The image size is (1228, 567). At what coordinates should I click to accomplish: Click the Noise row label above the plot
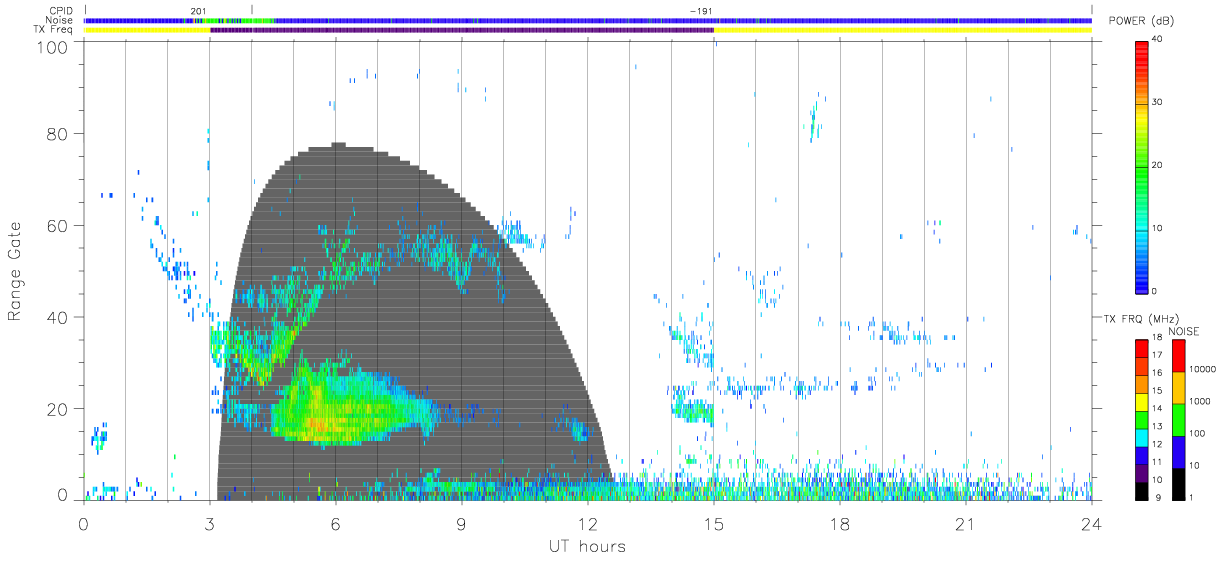[x=61, y=20]
